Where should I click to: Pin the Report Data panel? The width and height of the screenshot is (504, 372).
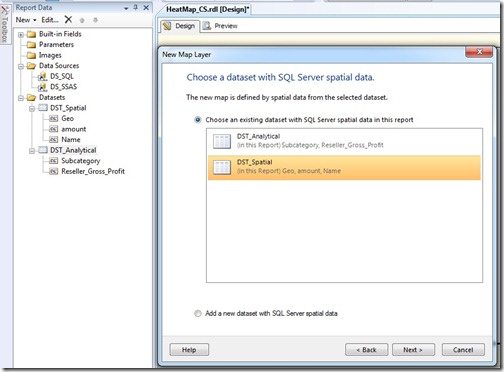click(136, 7)
